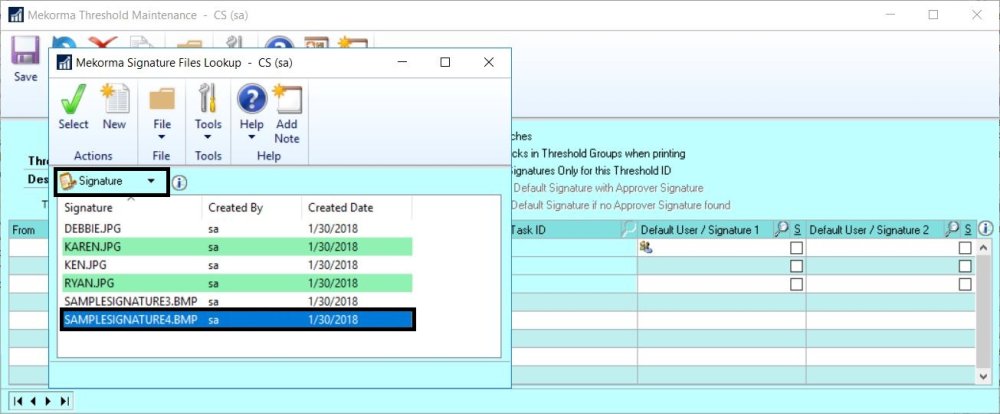Click the Threshold Maintenance title bar app icon
The height and width of the screenshot is (414, 1000).
(x=16, y=15)
